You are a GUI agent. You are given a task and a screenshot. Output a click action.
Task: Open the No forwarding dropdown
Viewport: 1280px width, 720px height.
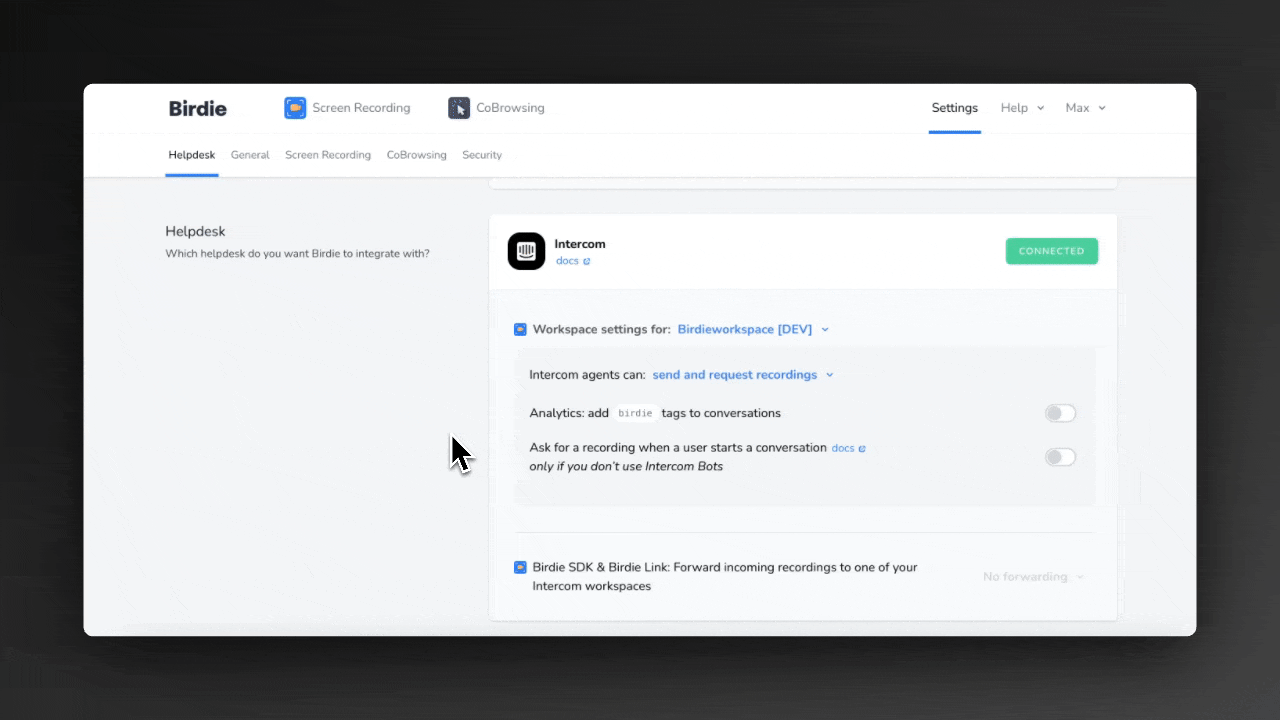tap(1032, 577)
